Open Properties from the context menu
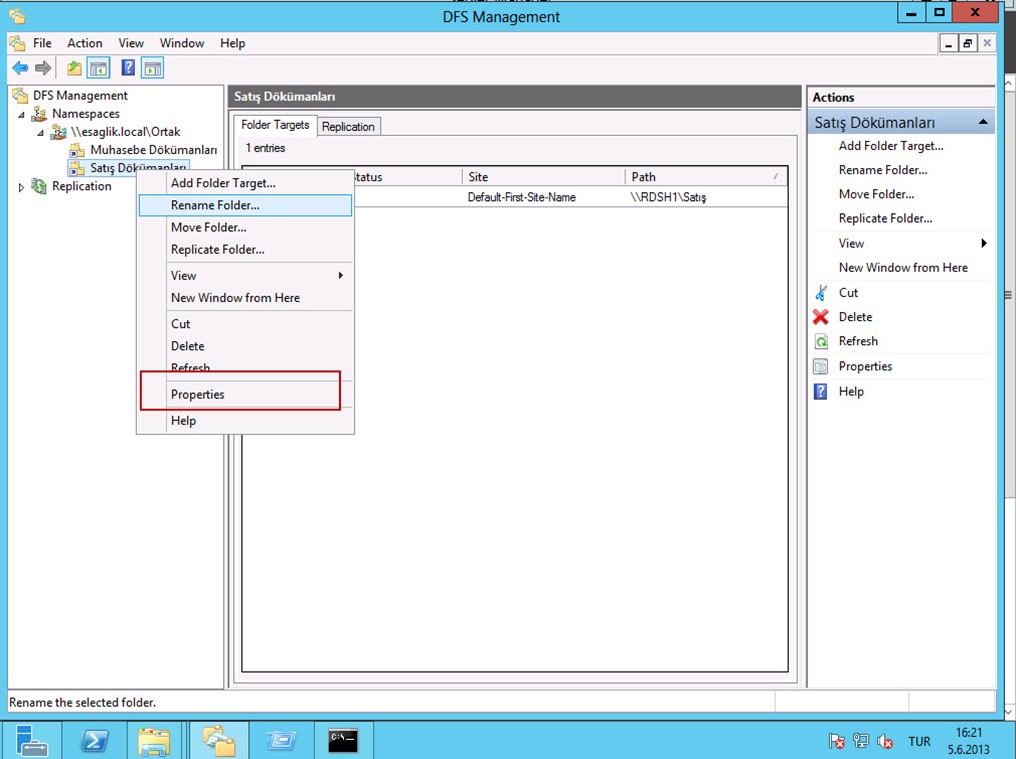 [x=246, y=395]
